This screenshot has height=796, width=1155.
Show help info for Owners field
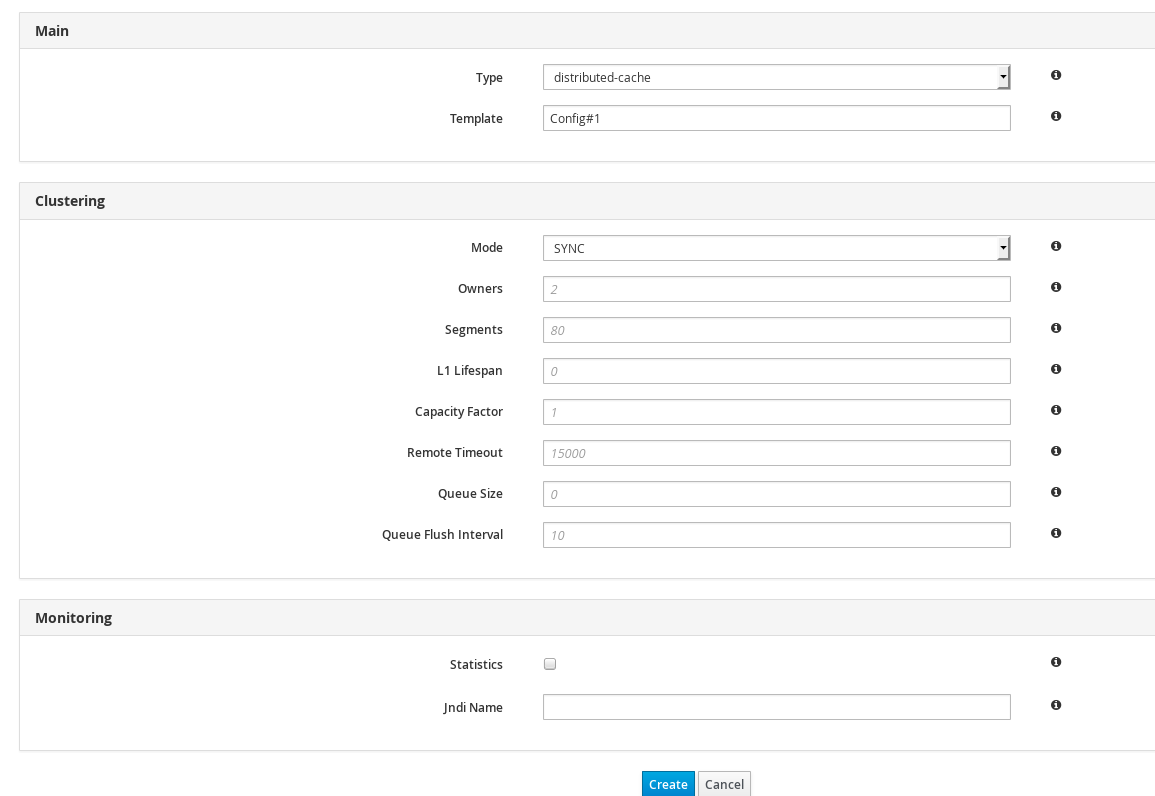coord(1056,287)
